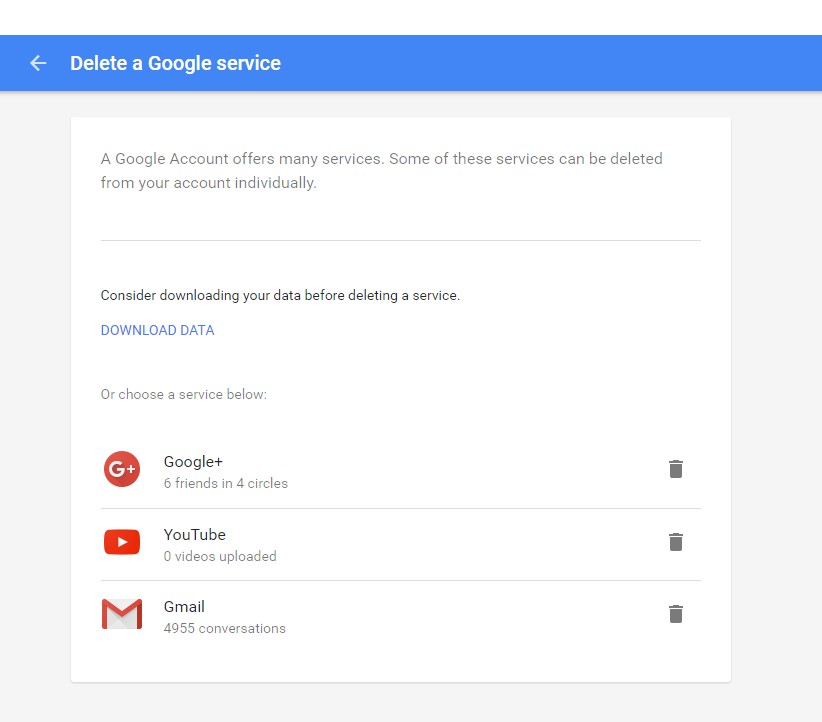Select the YouTube service name
Screen dimensions: 822x722
coord(195,535)
